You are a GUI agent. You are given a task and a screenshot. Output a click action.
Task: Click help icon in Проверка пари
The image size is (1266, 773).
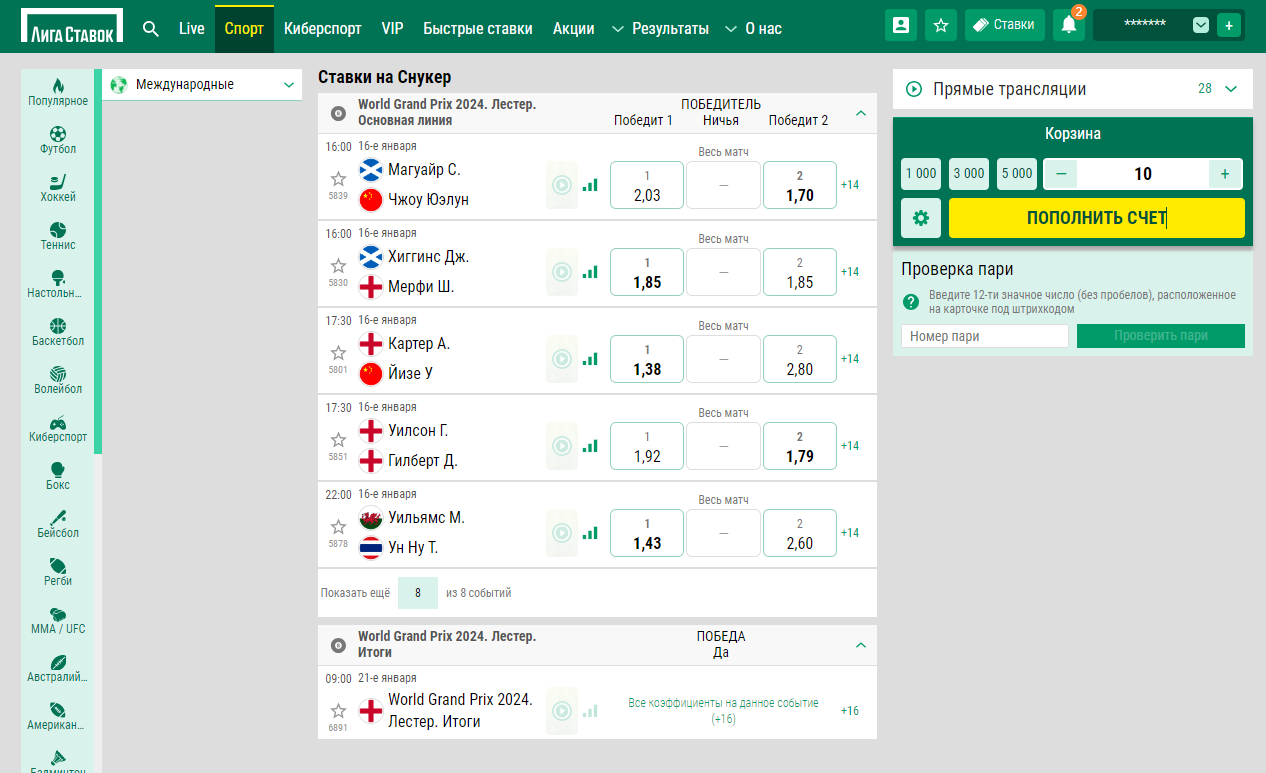coord(911,302)
